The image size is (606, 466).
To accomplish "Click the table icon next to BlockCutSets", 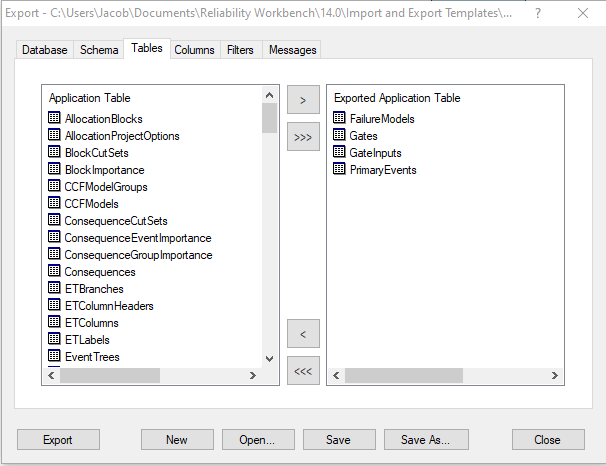I will [x=55, y=152].
